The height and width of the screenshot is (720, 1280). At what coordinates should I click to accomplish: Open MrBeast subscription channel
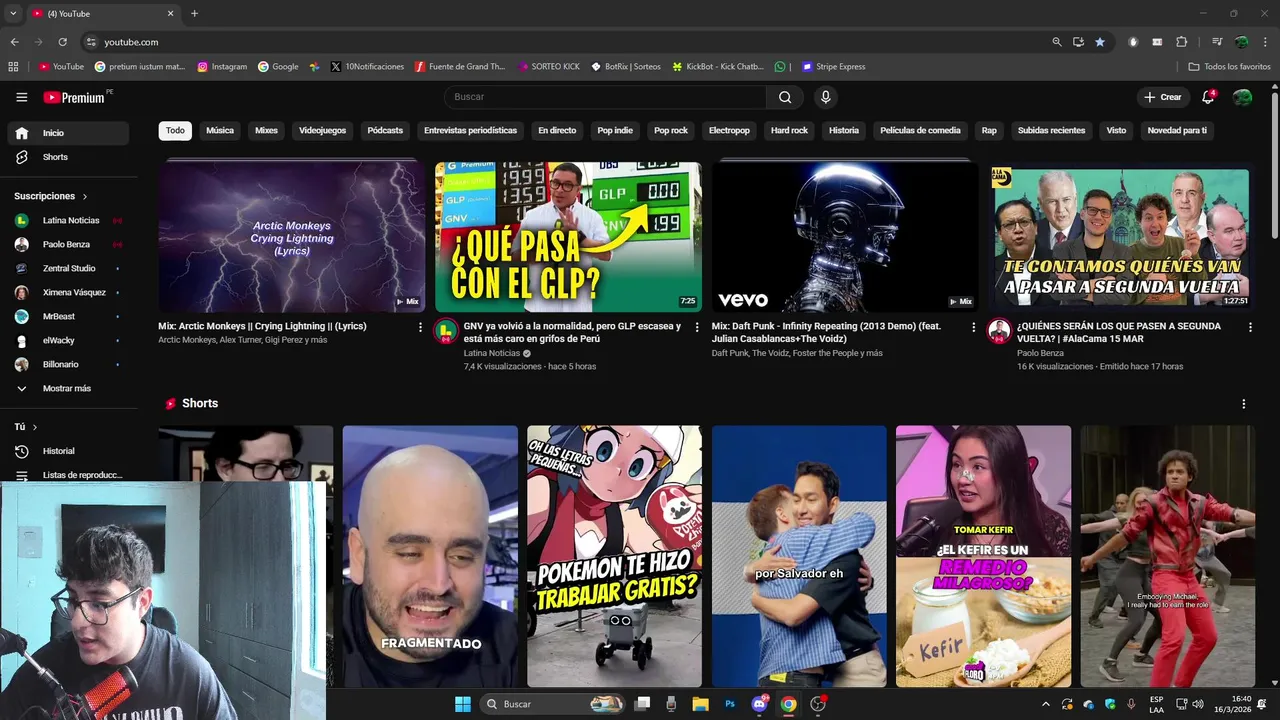[68, 316]
